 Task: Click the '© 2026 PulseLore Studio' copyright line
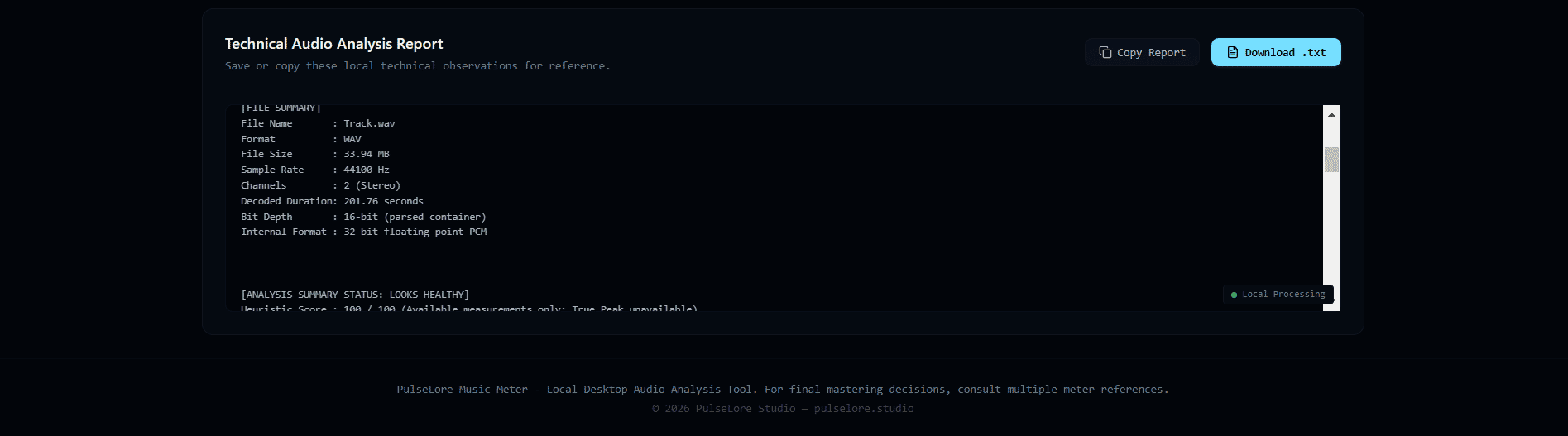point(783,409)
